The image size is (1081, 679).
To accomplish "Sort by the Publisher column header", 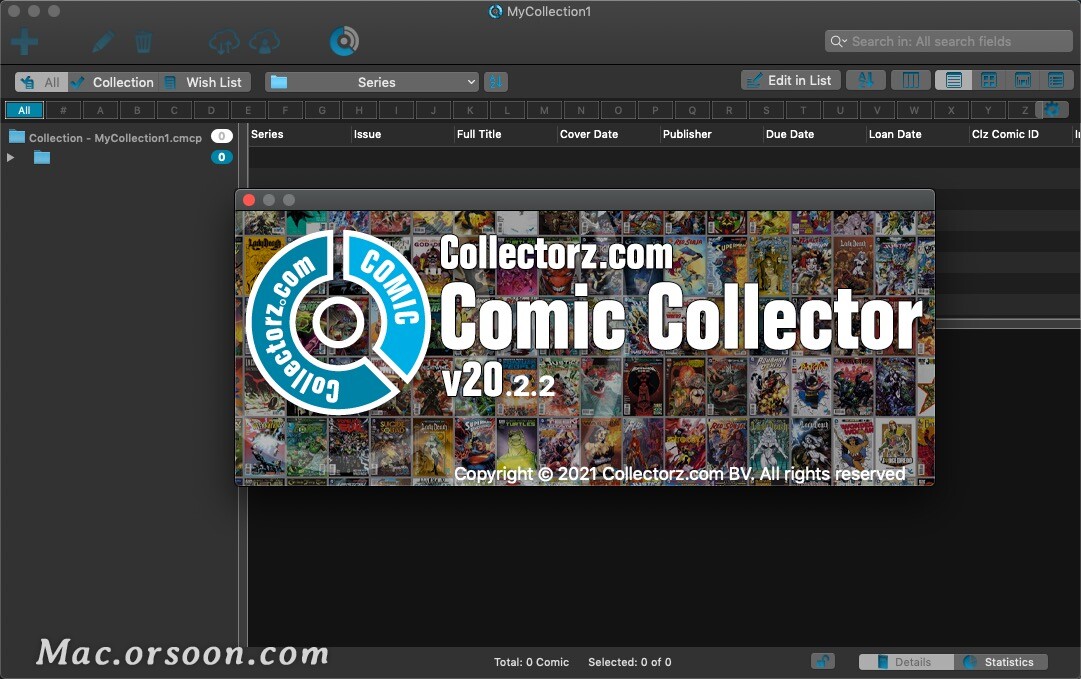I will click(x=711, y=134).
